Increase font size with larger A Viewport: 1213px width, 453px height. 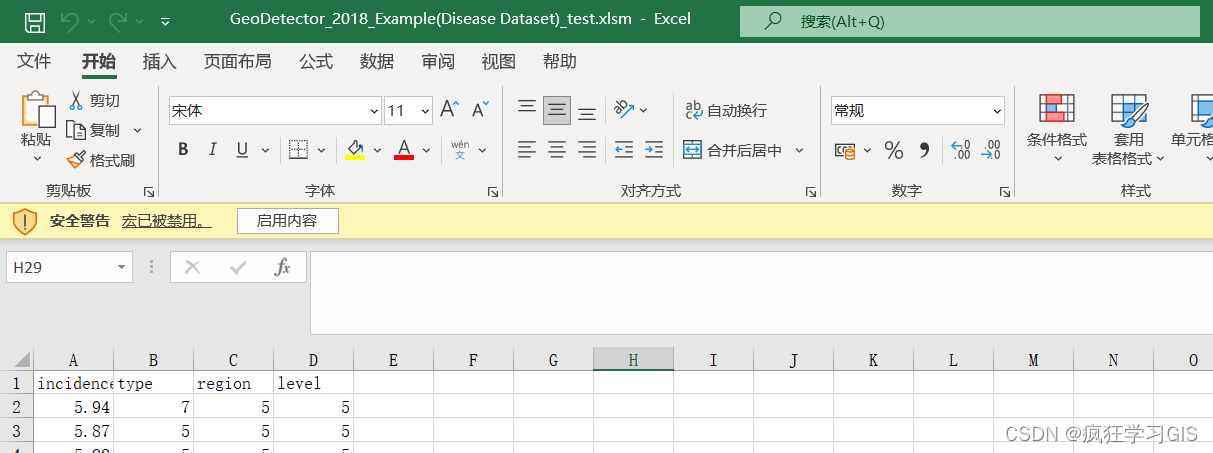point(449,109)
